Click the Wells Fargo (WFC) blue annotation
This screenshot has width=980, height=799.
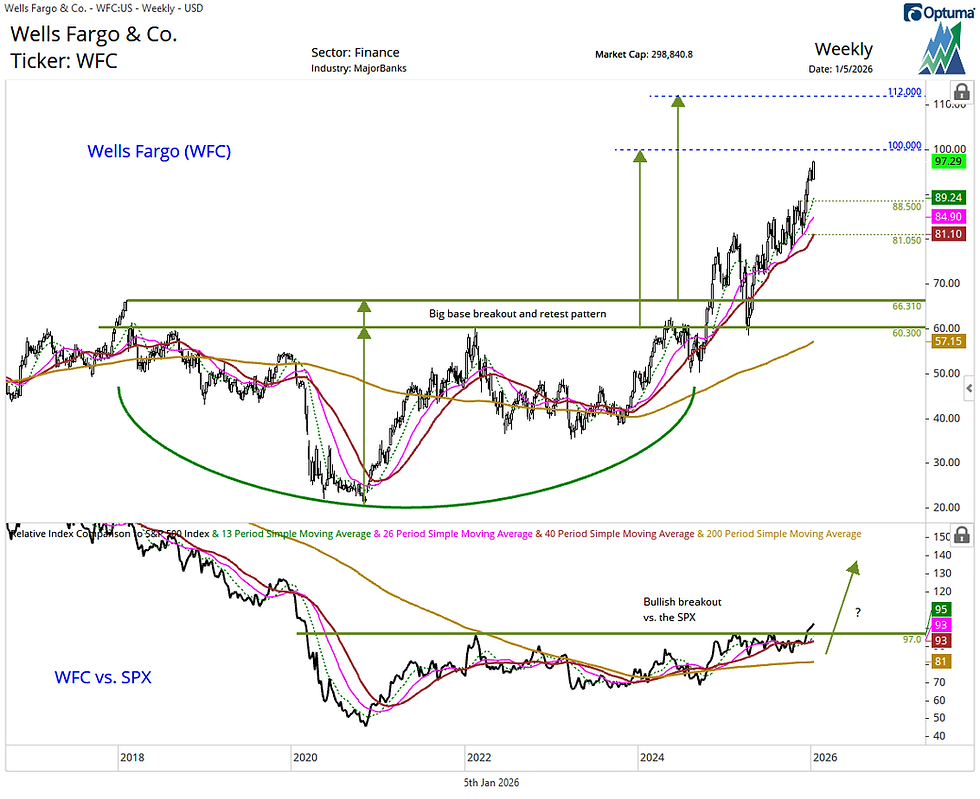159,151
